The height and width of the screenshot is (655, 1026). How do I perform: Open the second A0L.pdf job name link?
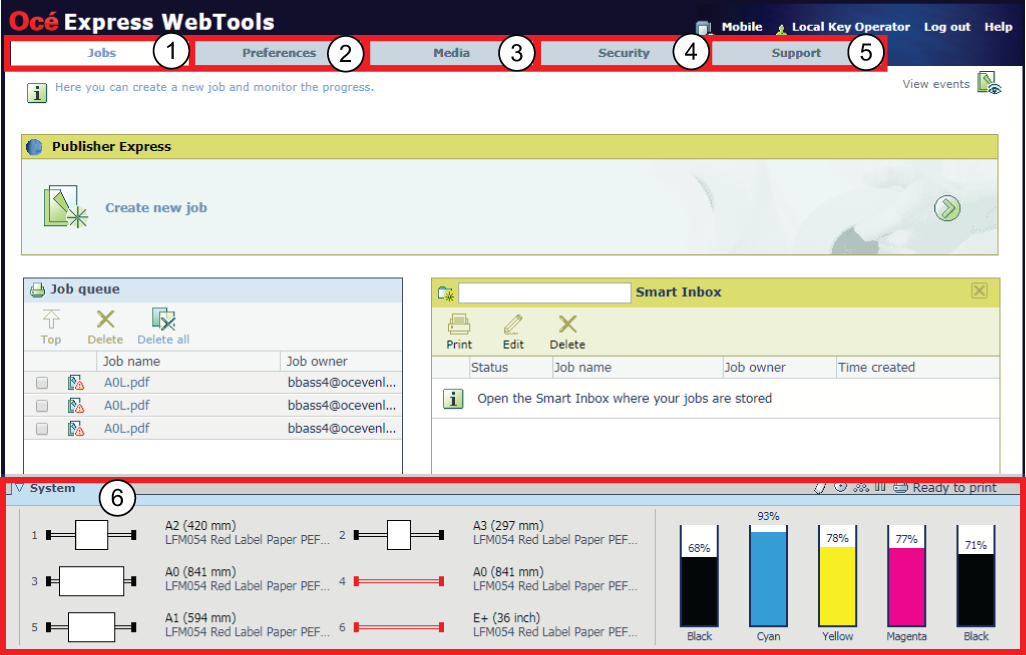(x=126, y=406)
